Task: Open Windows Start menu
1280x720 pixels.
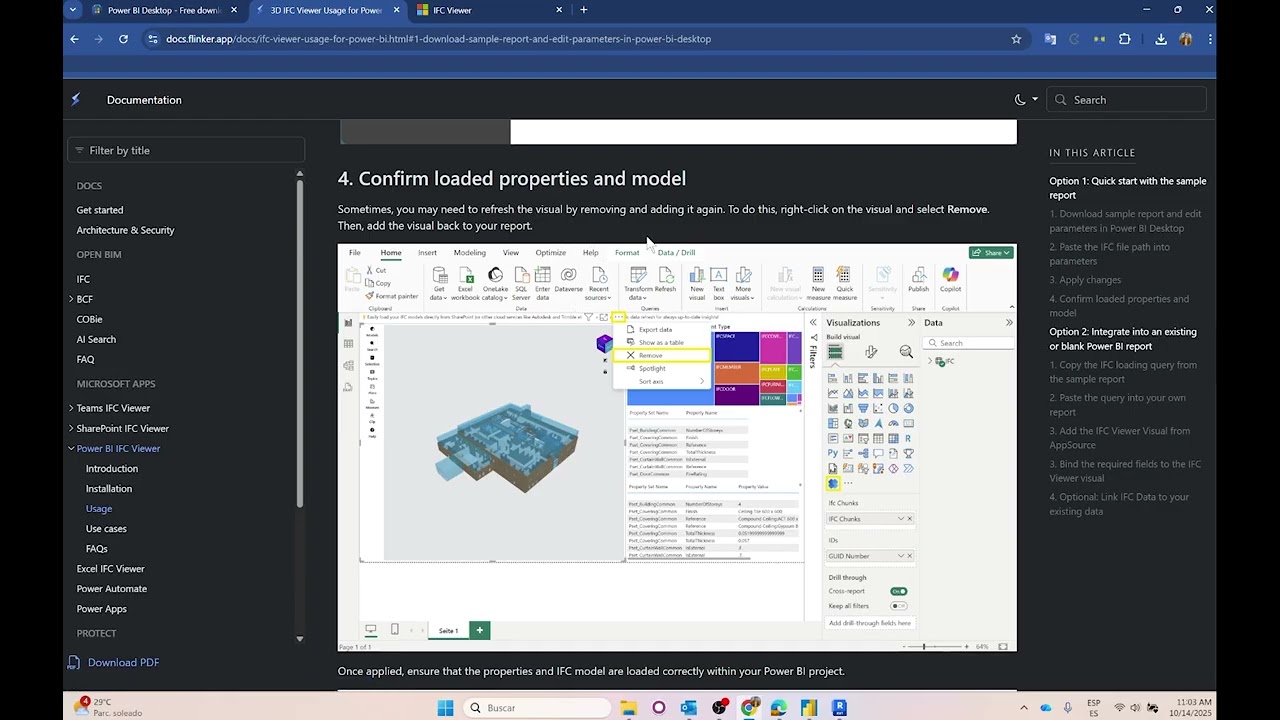Action: point(446,708)
